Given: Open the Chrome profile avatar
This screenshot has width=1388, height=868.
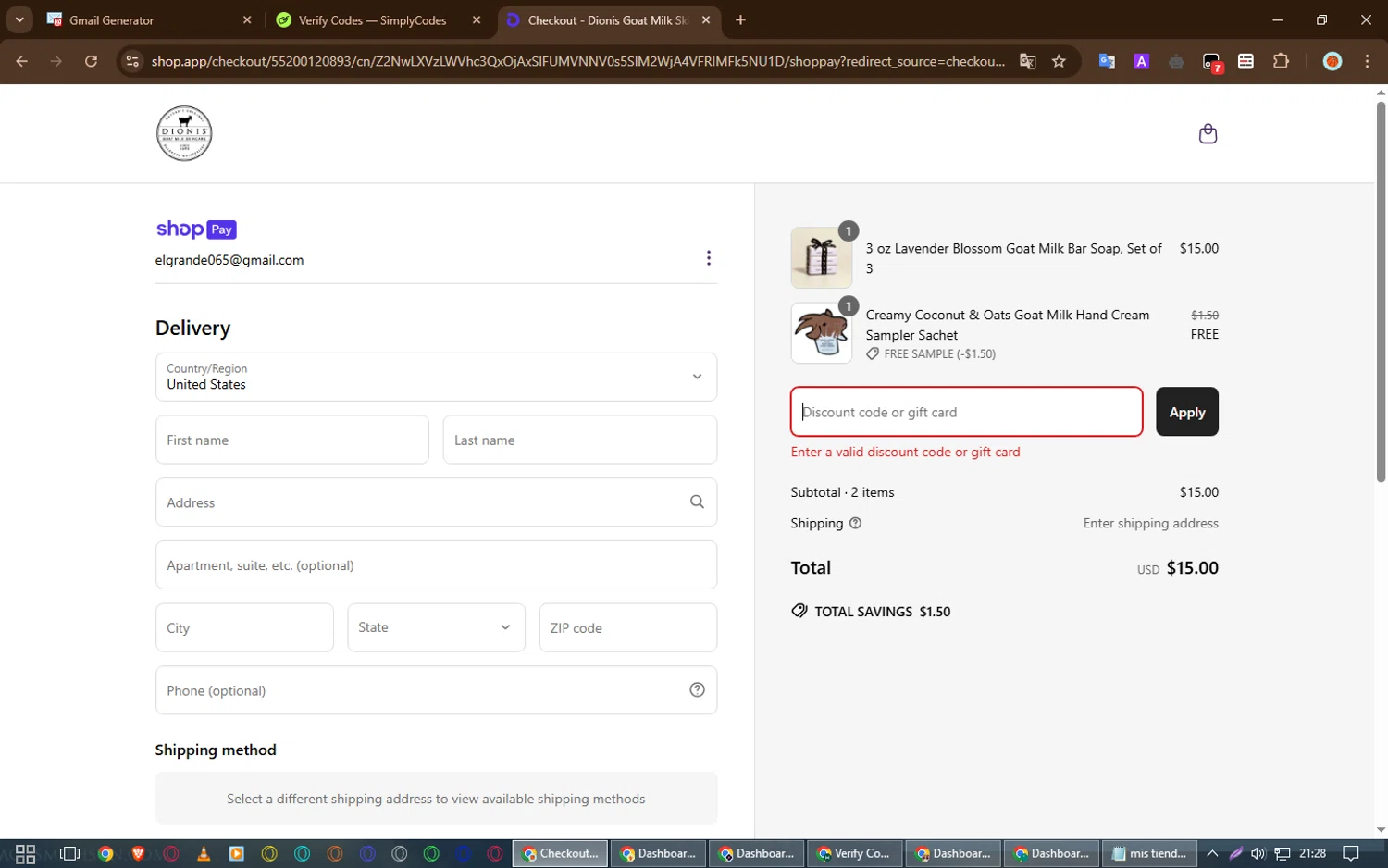Looking at the screenshot, I should (1332, 61).
